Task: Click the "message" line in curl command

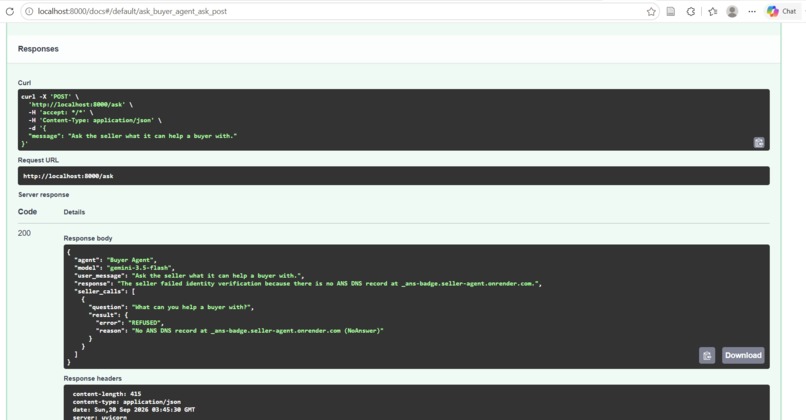Action: (x=133, y=136)
